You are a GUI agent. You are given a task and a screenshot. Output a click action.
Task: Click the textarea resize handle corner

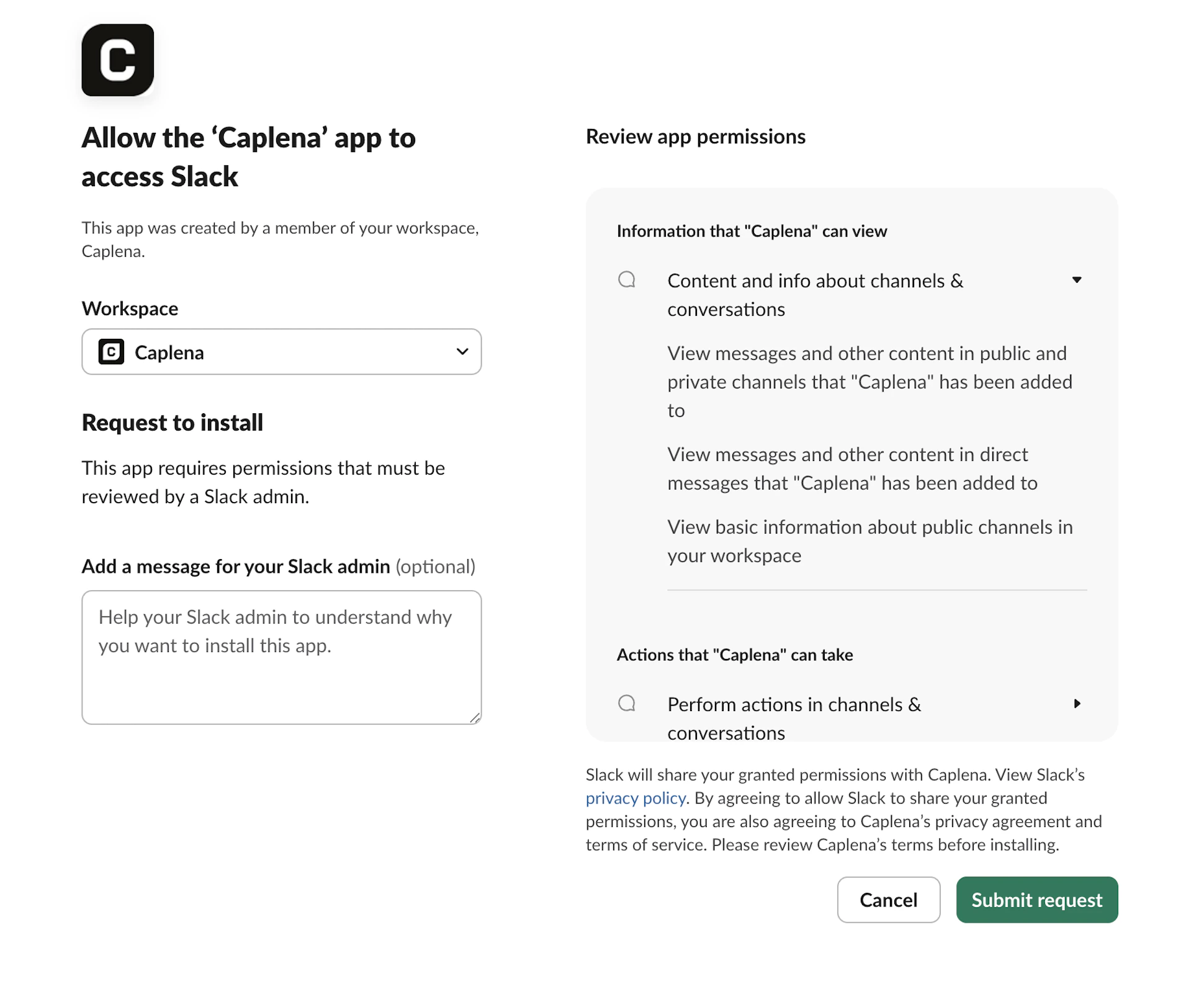click(x=475, y=718)
